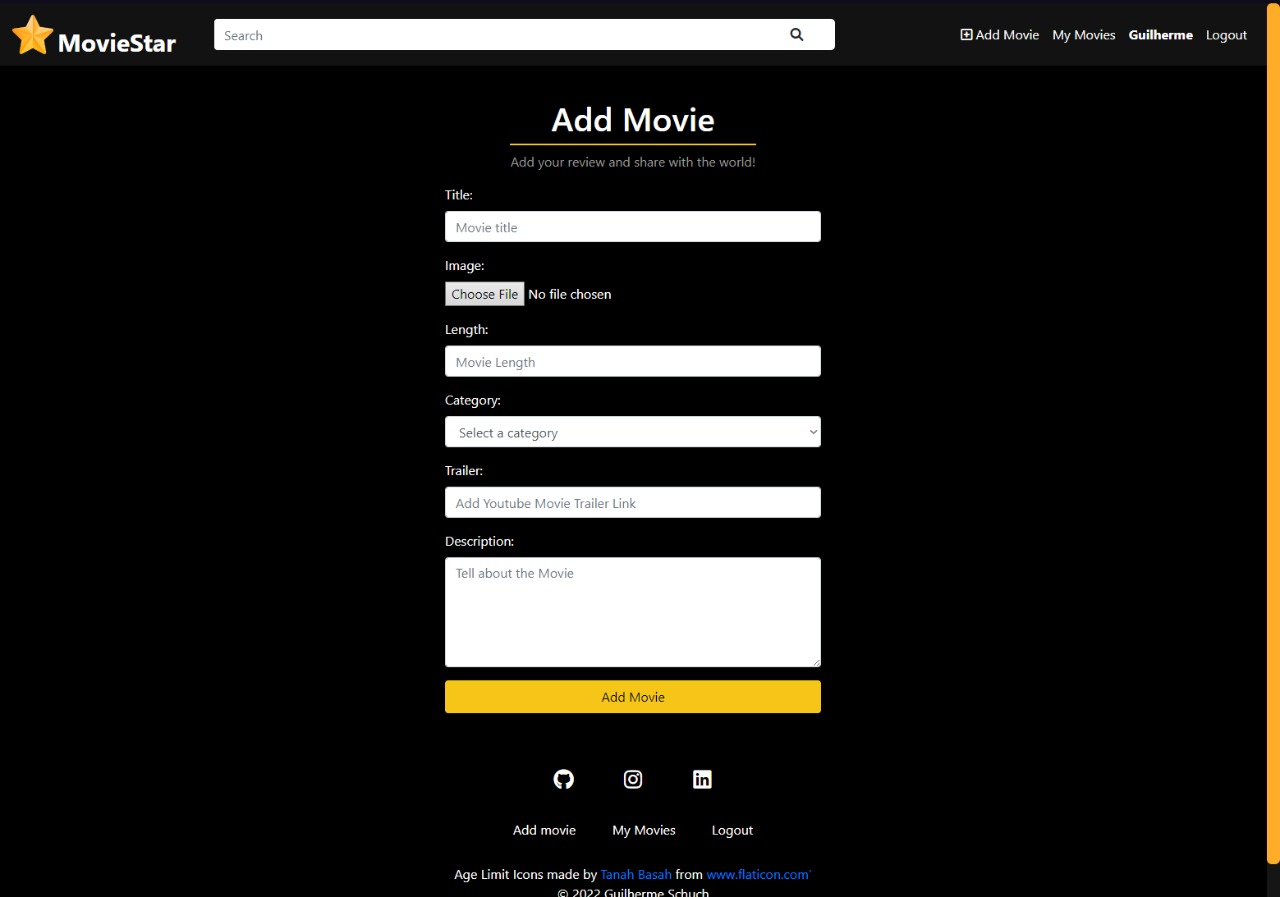Open the GitHub icon in footer
Screen dimensions: 1280x897
pyautogui.click(x=563, y=779)
